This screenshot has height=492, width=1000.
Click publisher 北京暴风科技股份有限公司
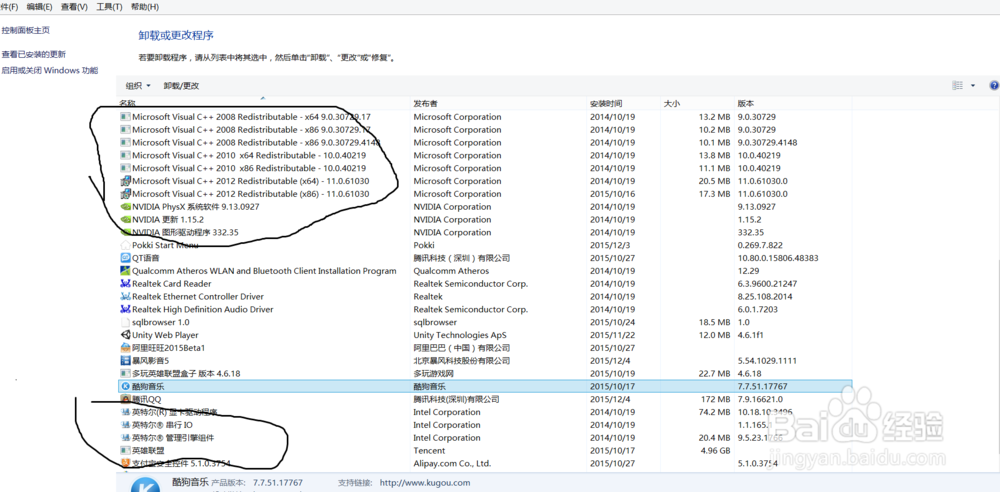click(462, 361)
